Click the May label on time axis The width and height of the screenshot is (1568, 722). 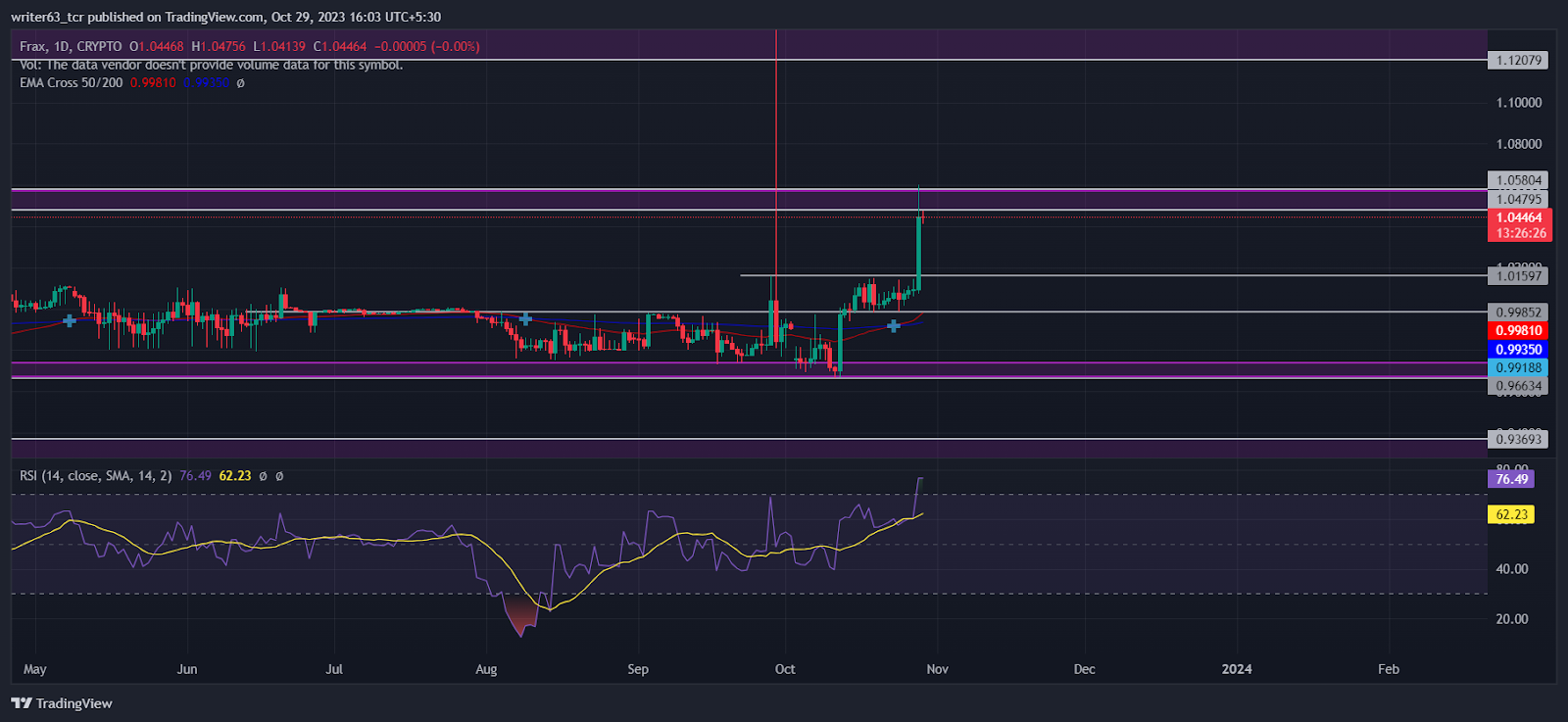[x=34, y=669]
